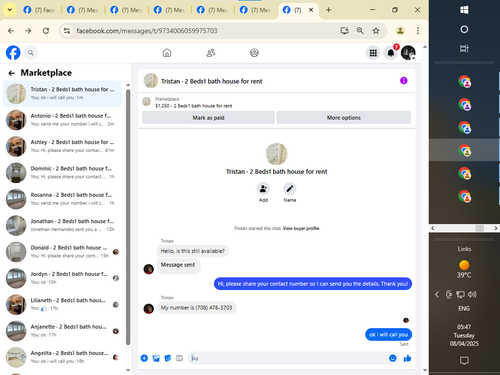Expand the tab search dropdown arrow

(x=10, y=10)
